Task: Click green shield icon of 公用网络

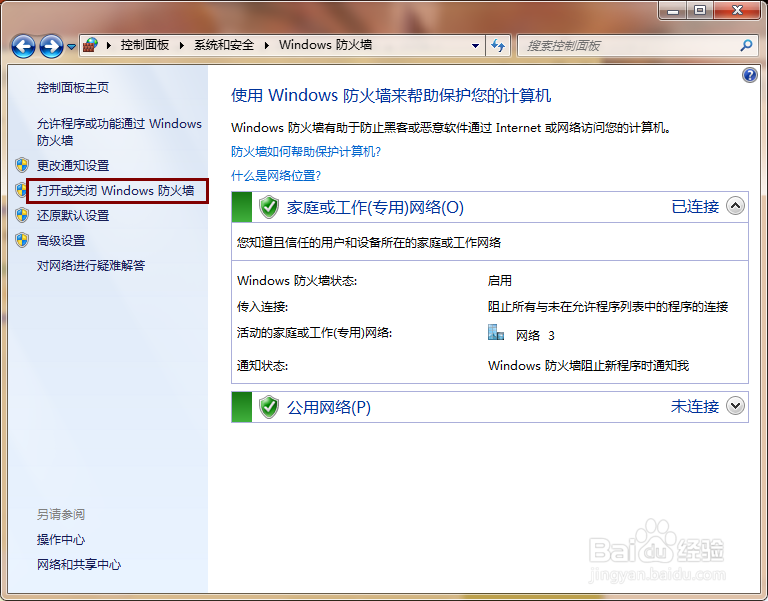Action: click(269, 407)
